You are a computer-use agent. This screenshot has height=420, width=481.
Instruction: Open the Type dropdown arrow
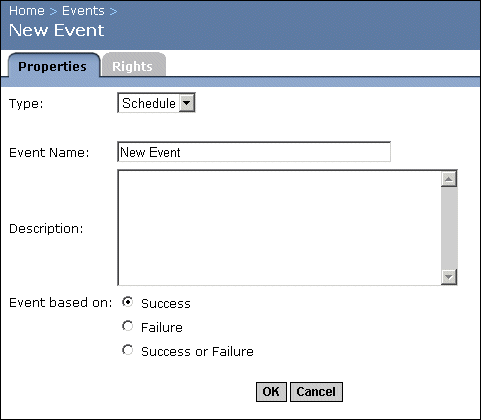coord(187,103)
